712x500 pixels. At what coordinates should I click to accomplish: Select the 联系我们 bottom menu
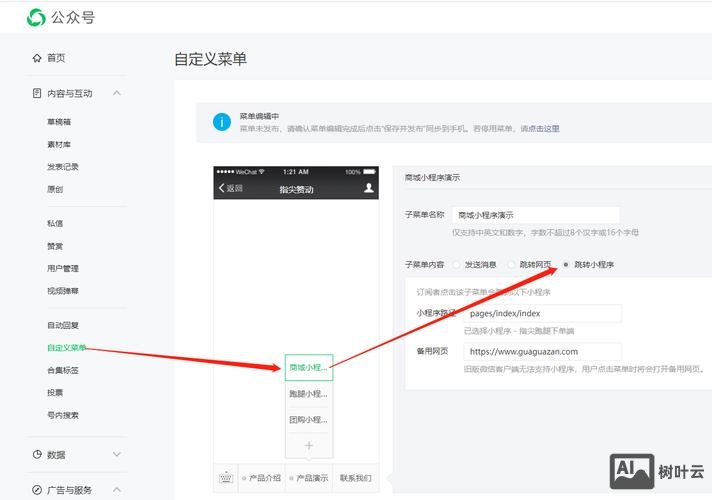point(356,478)
